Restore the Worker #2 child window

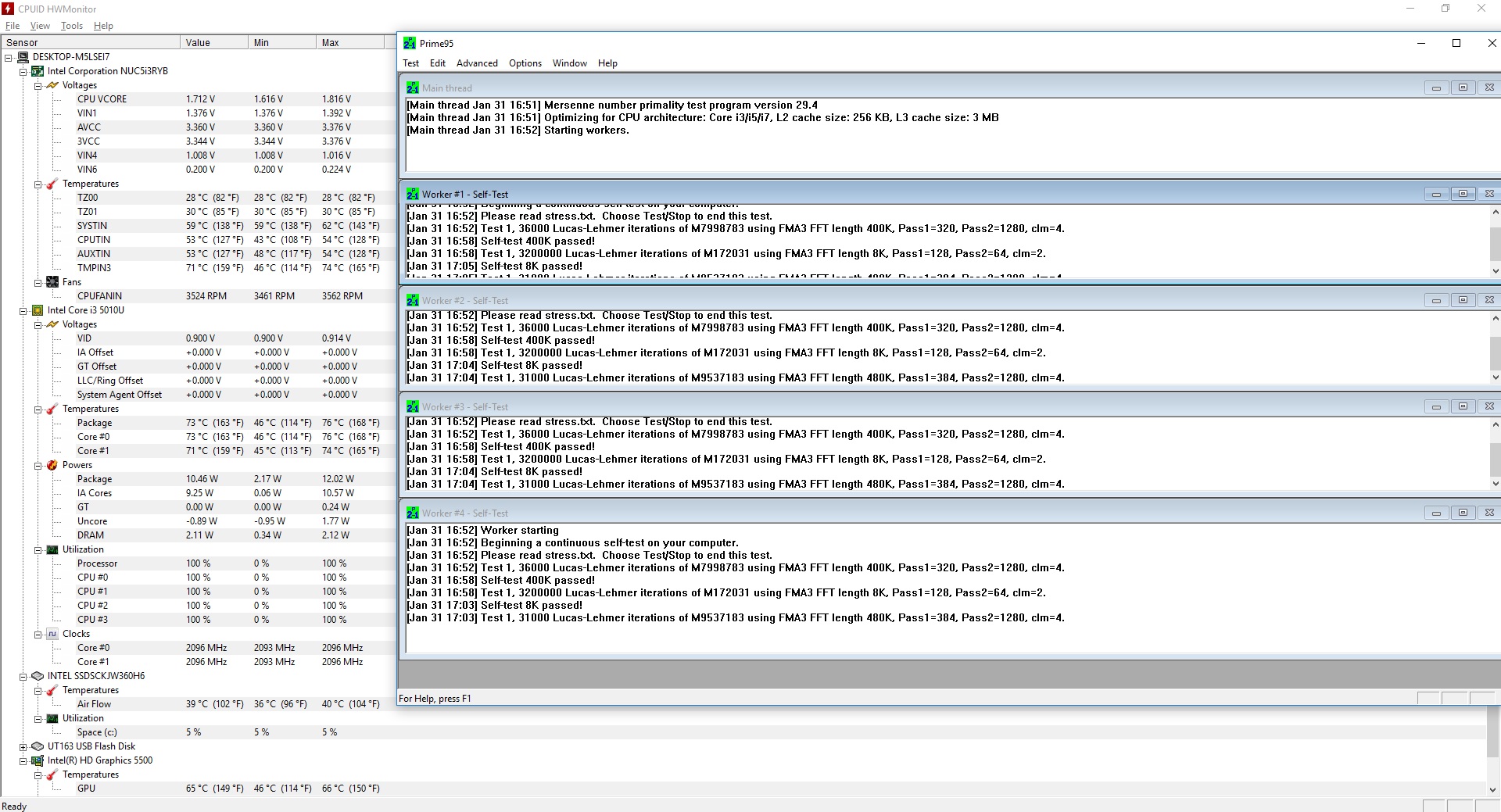(x=1463, y=300)
